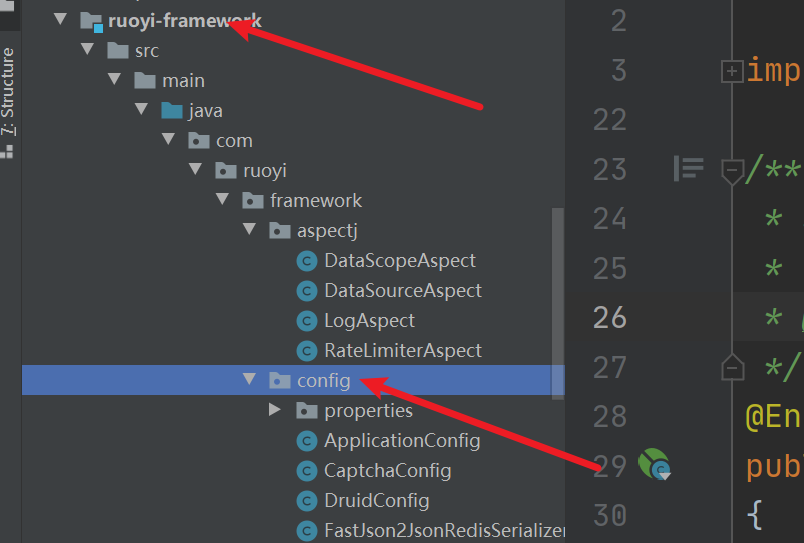Select FastJson2JsonRedisSerializer class icon
Image resolution: width=804 pixels, height=543 pixels.
307,531
